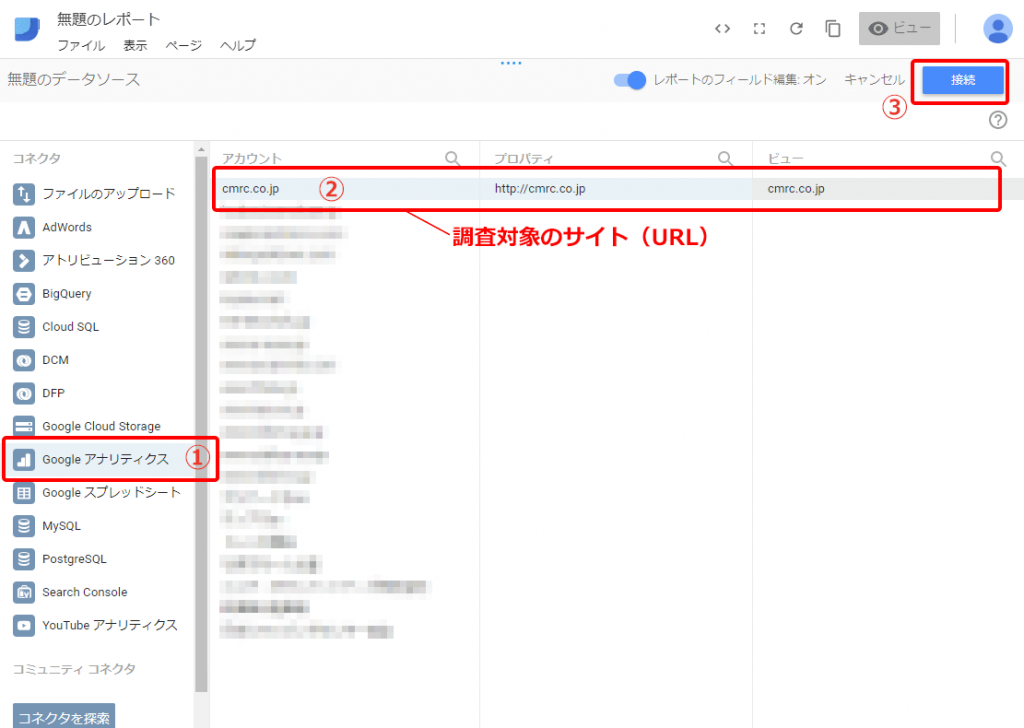Select the Google アナリティクス connector icon
Image resolution: width=1024 pixels, height=728 pixels.
point(24,460)
